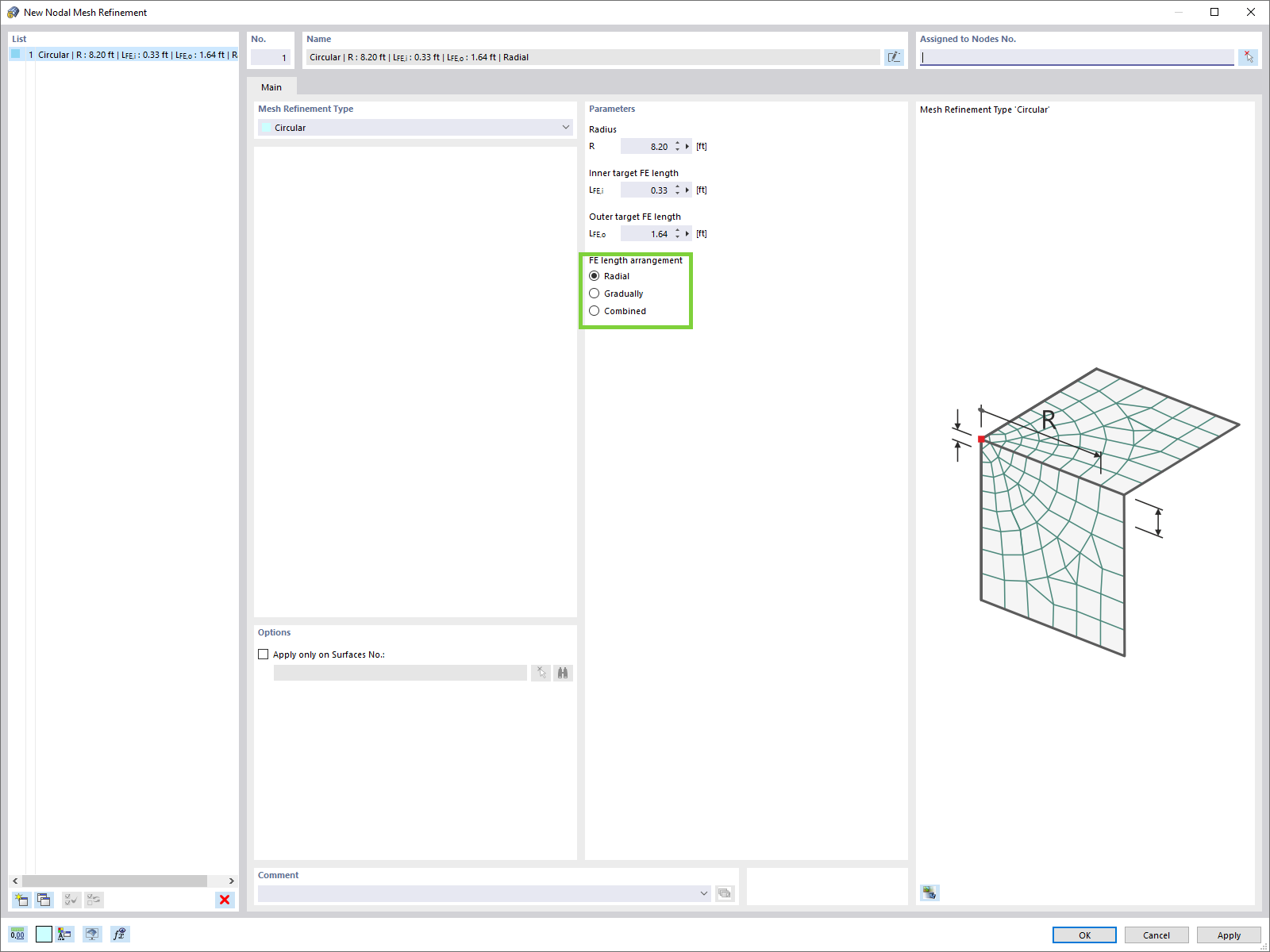1270x952 pixels.
Task: Choose the Gradually arrangement option
Action: click(x=595, y=293)
